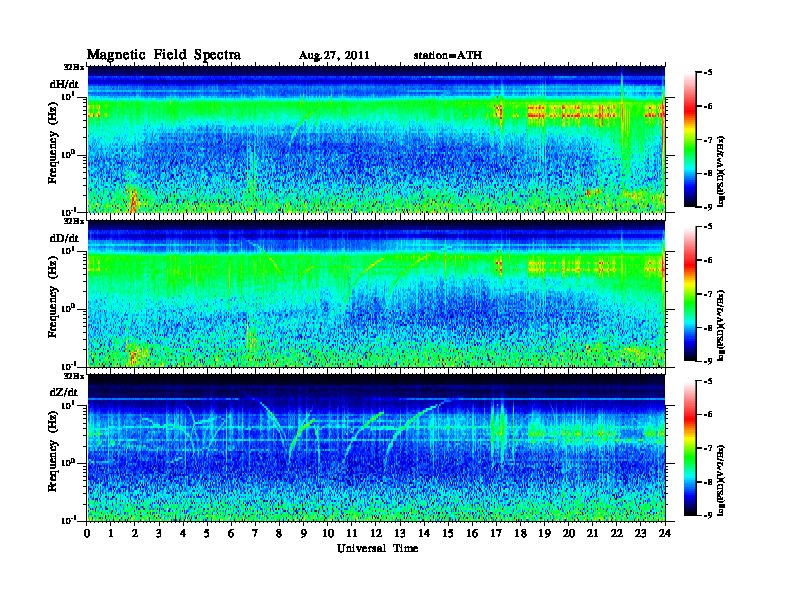Click hour tick label 0 on time axis
The height and width of the screenshot is (612, 792).
pyautogui.click(x=87, y=533)
